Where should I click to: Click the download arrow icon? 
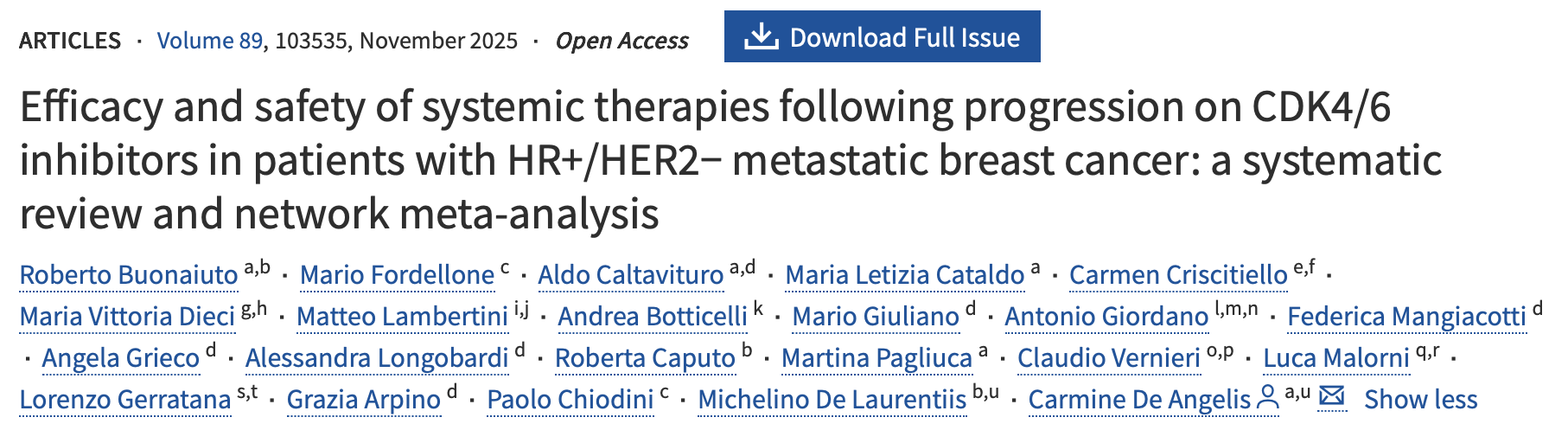761,37
